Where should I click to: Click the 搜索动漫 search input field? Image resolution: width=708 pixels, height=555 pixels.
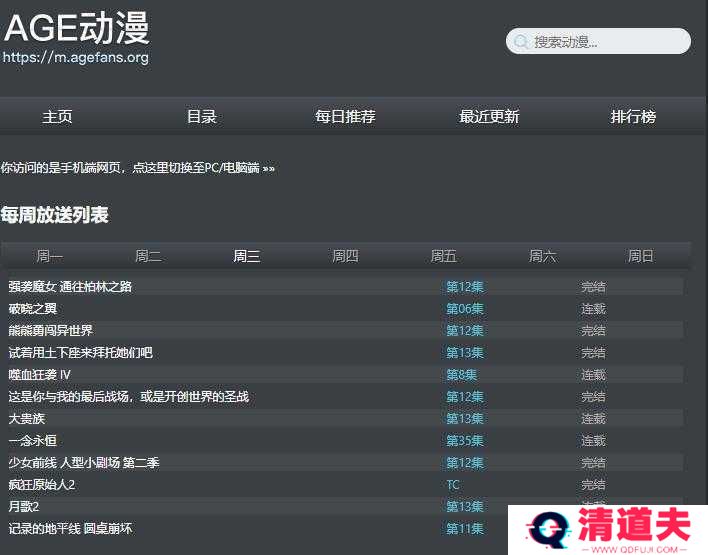click(x=605, y=42)
